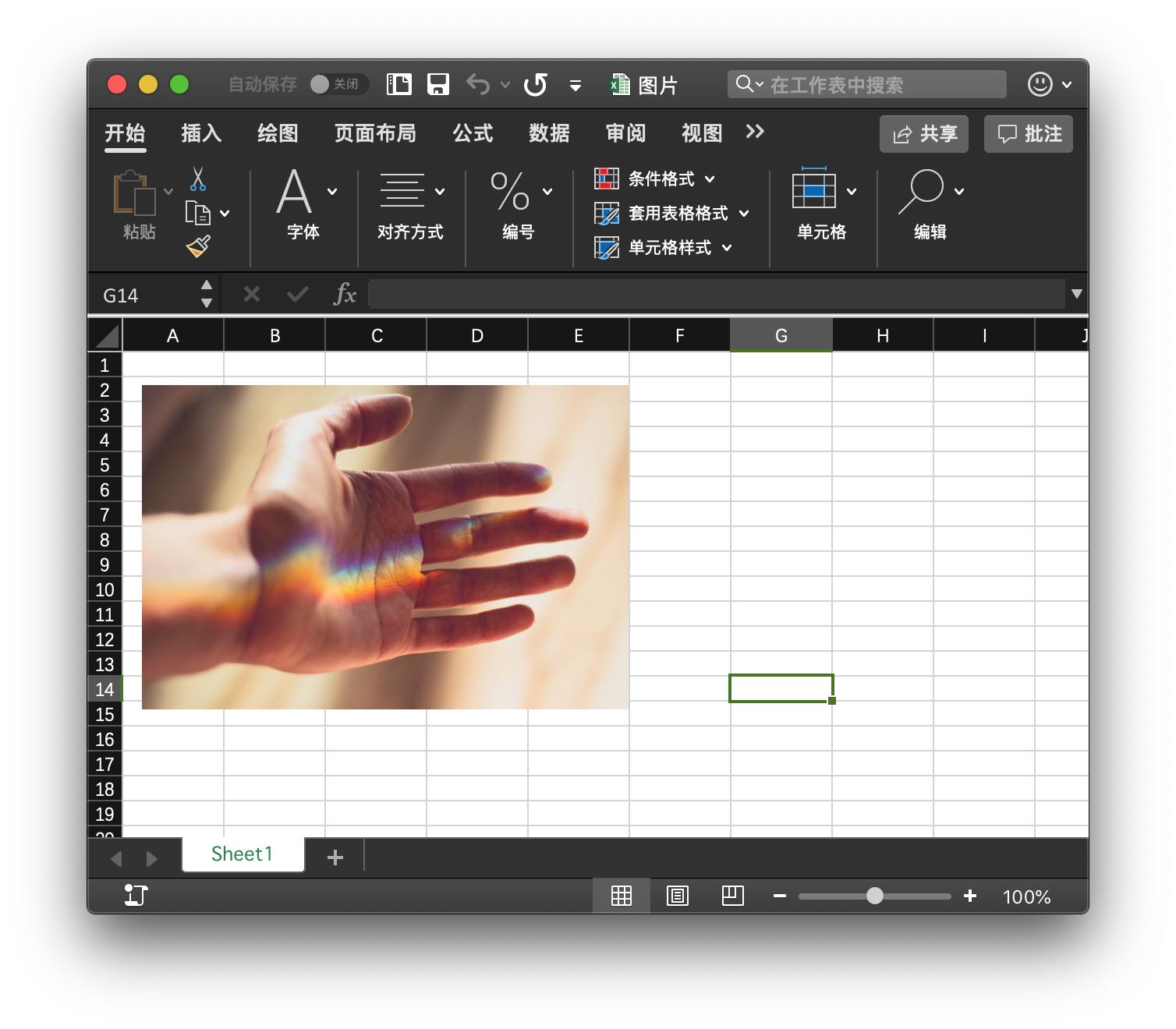The height and width of the screenshot is (1029, 1176).
Task: Click the Comments (批注) button
Action: pyautogui.click(x=1029, y=134)
